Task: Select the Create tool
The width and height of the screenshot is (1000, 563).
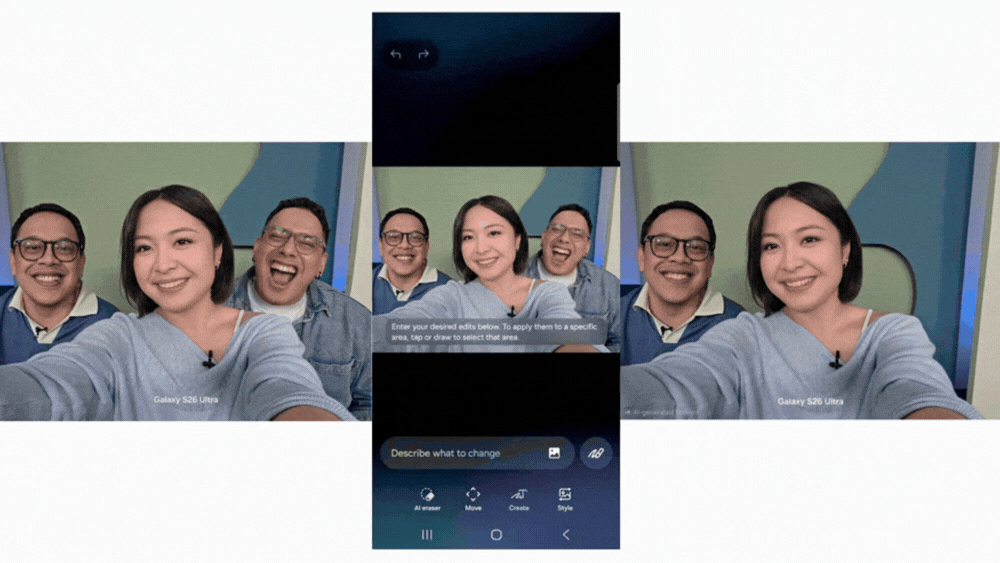Action: click(518, 499)
